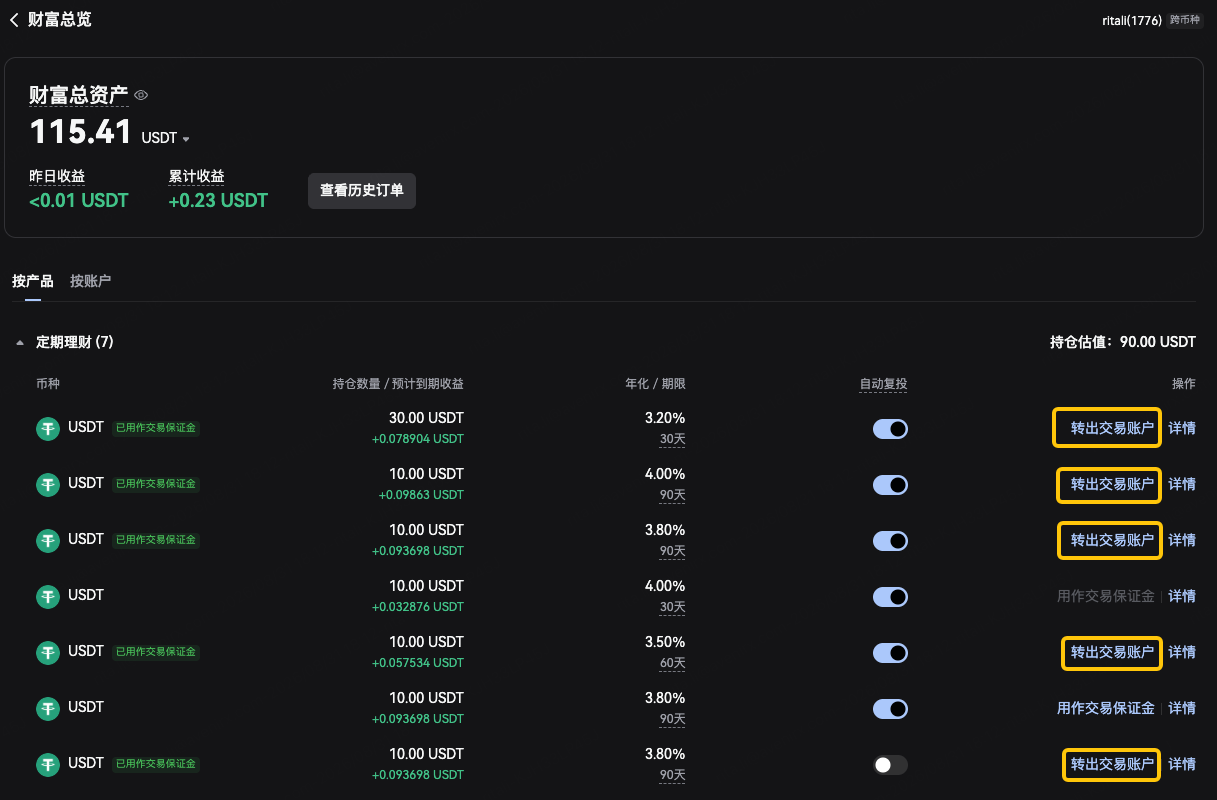The height and width of the screenshot is (800, 1217).
Task: Click the 累计收益 label
Action: click(x=197, y=176)
